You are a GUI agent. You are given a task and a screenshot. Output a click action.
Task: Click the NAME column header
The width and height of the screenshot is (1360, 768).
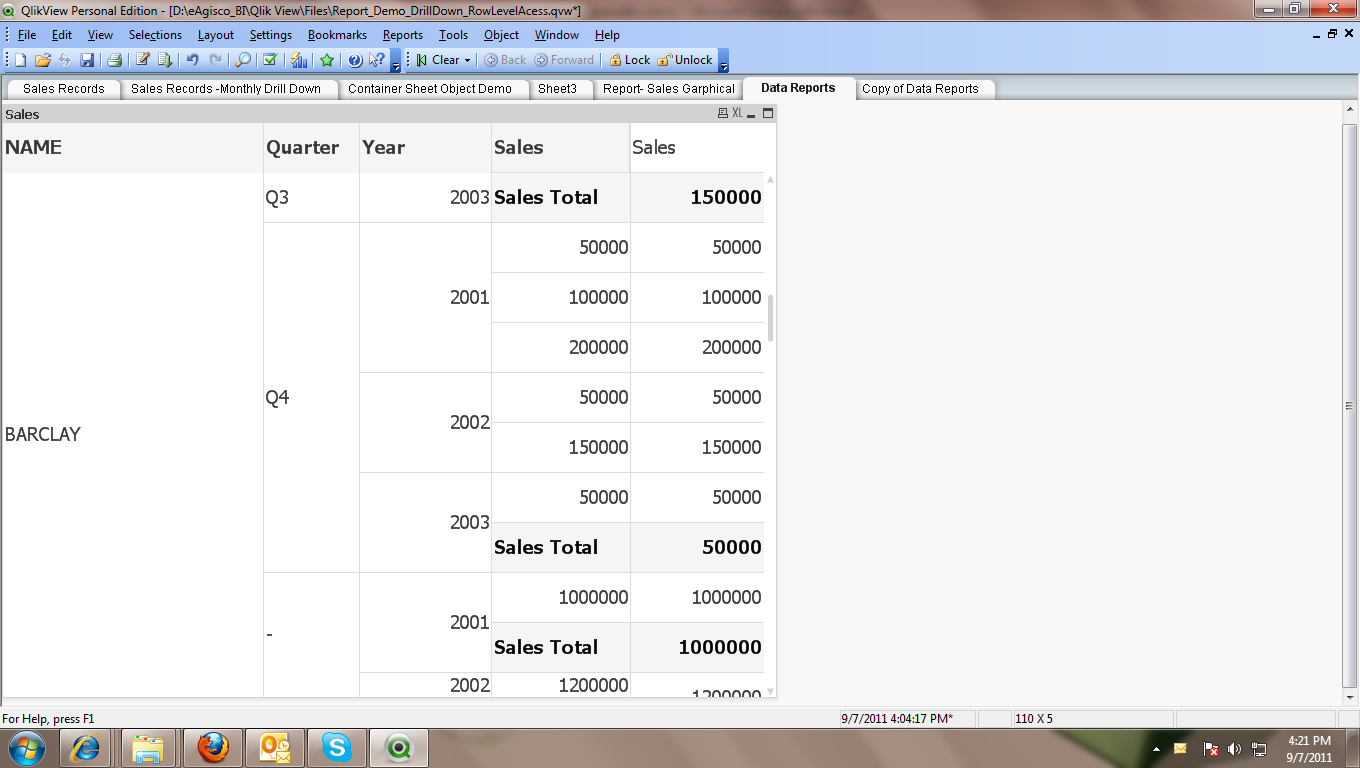[x=132, y=148]
